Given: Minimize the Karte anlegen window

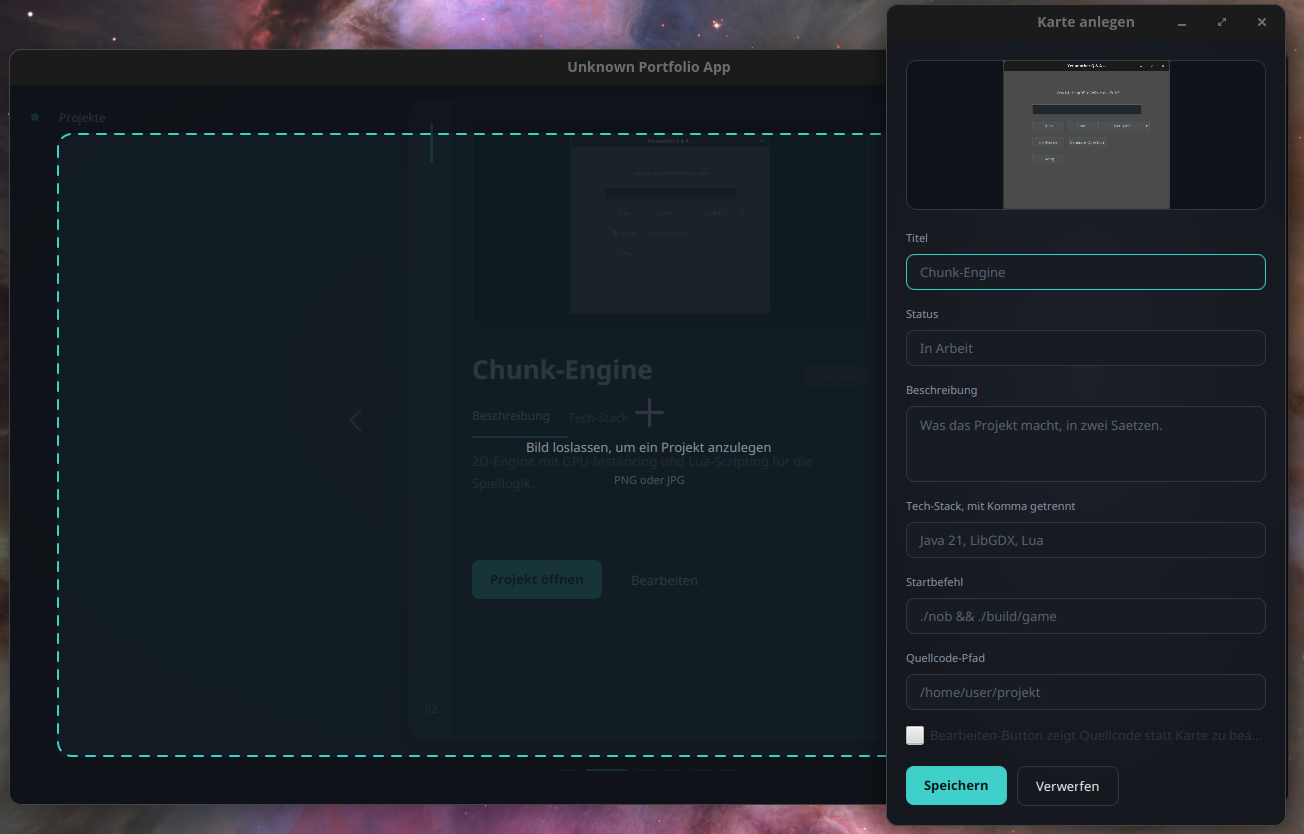Looking at the screenshot, I should tap(1182, 22).
